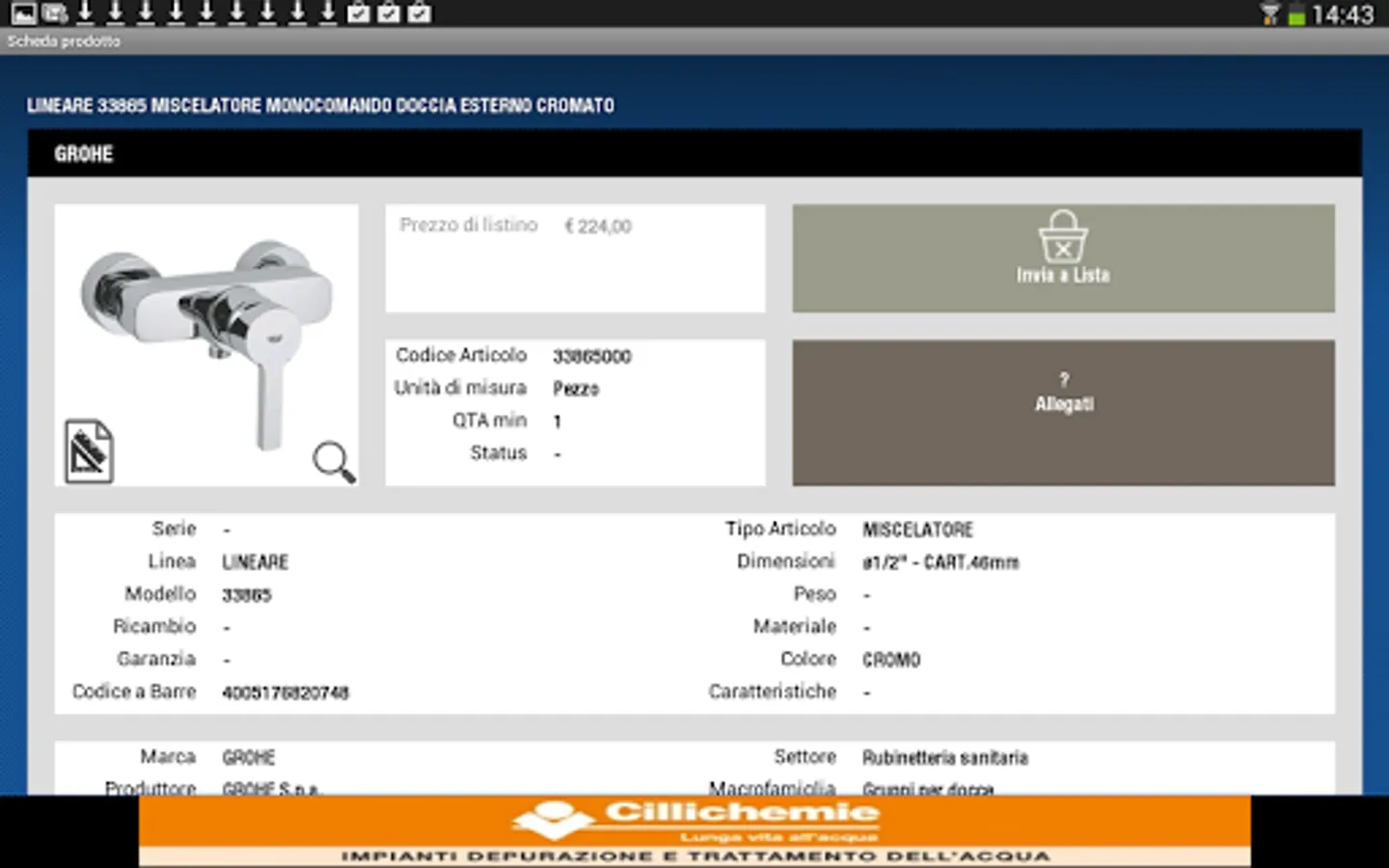
Task: Tap the Serie label
Action: point(174,529)
